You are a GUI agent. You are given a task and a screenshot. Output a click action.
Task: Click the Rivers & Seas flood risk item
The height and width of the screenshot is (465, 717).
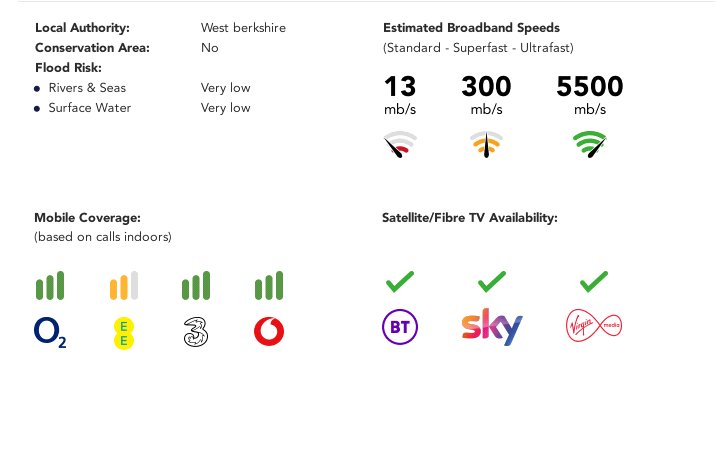click(87, 88)
